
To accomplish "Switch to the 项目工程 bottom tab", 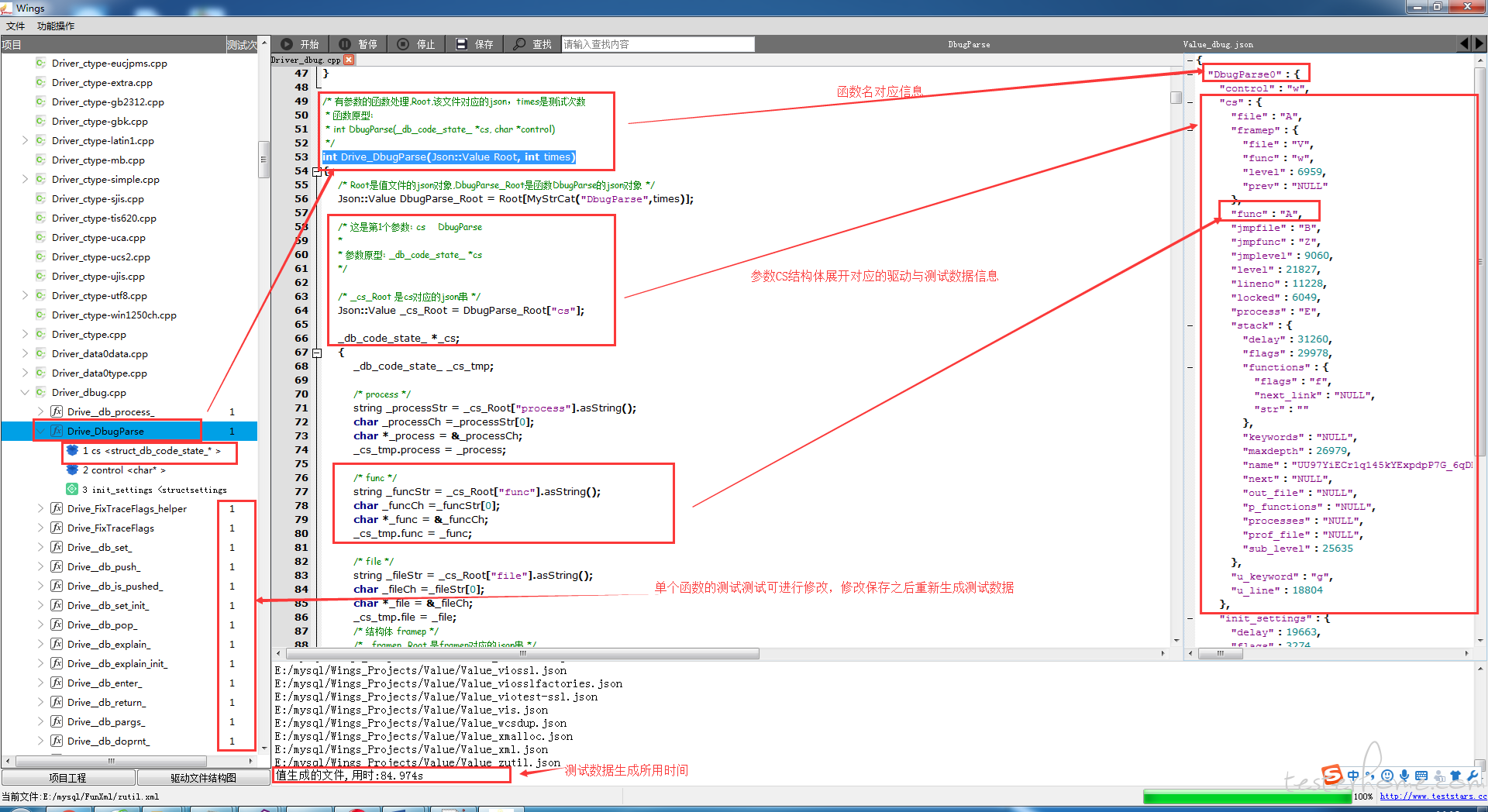I will tap(67, 777).
